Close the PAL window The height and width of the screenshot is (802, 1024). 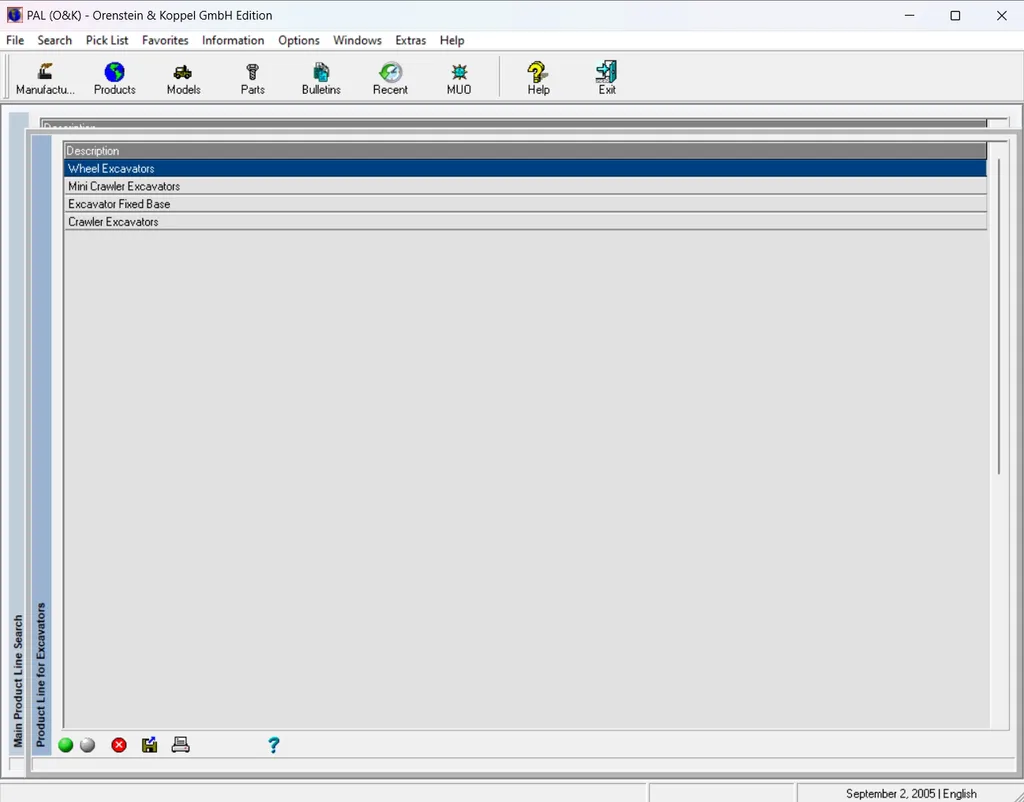[x=1002, y=16]
